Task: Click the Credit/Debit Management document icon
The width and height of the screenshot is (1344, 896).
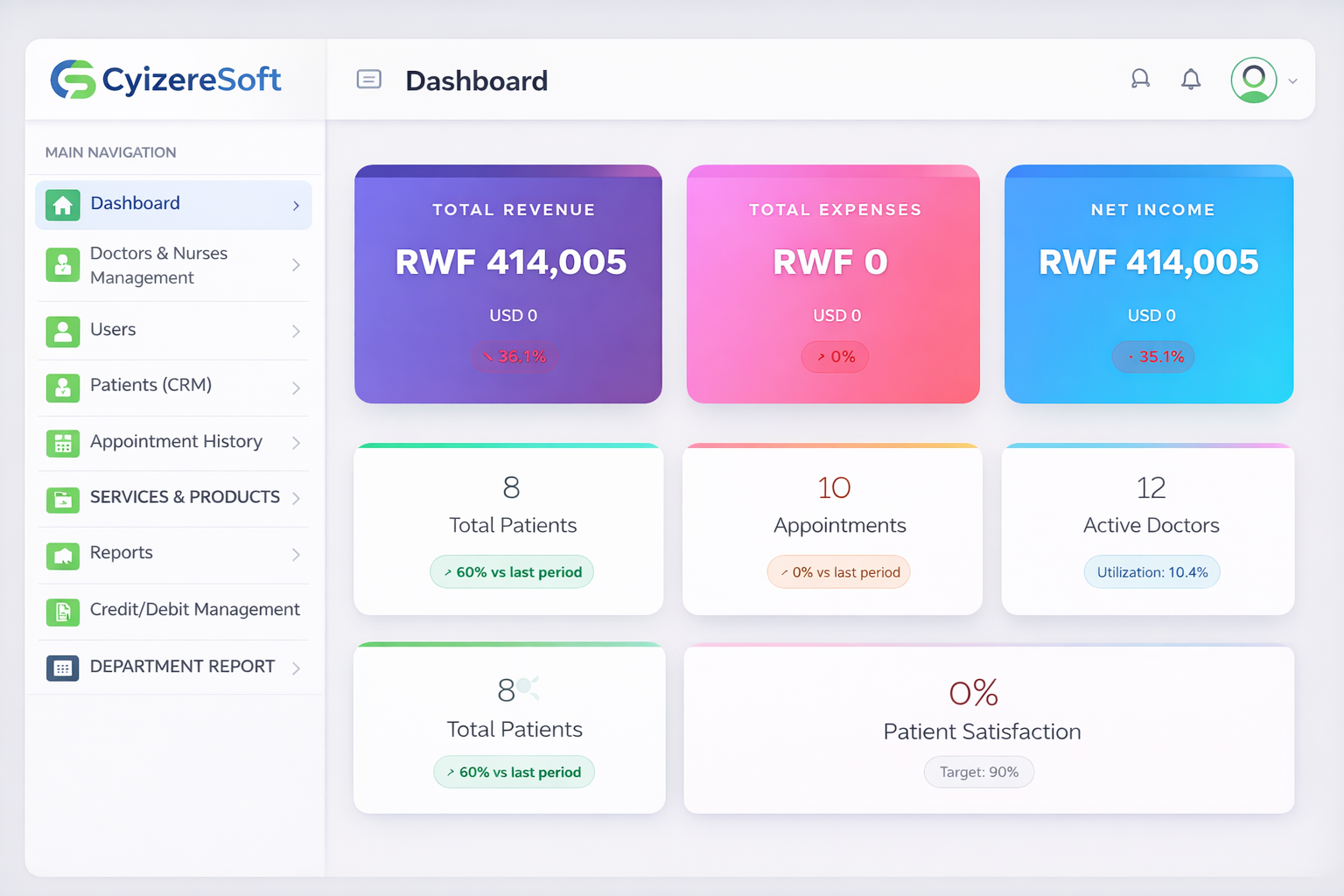Action: 62,612
